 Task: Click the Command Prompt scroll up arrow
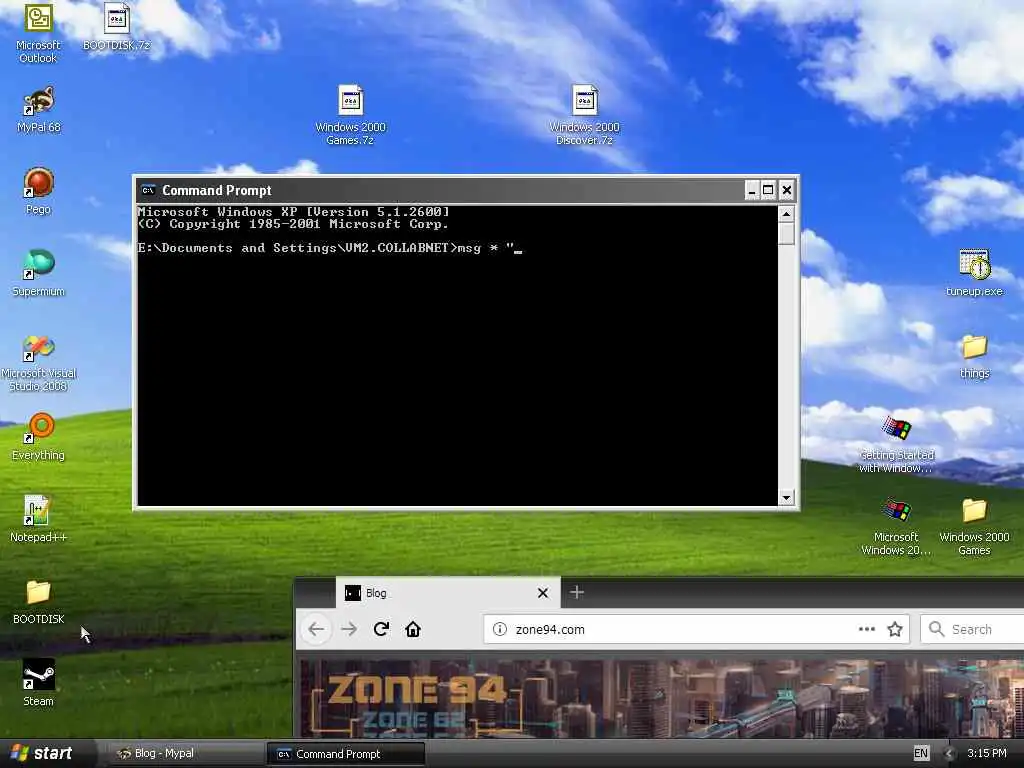pos(786,214)
